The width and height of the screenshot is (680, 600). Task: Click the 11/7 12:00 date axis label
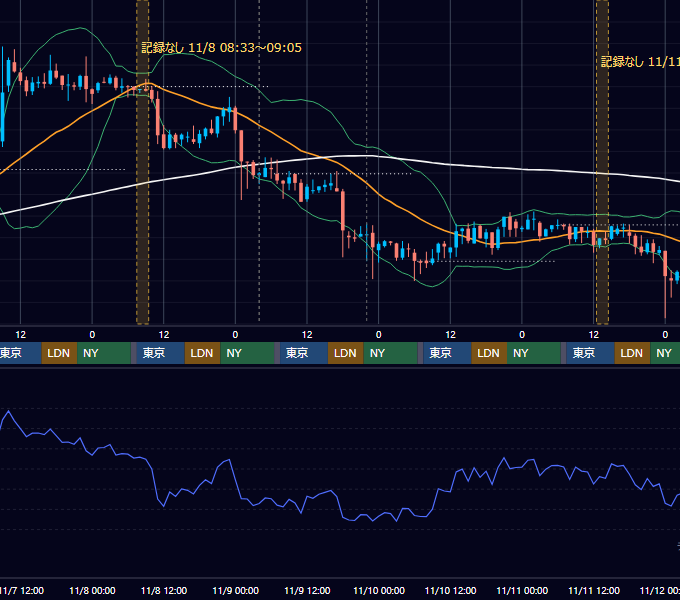point(22,591)
